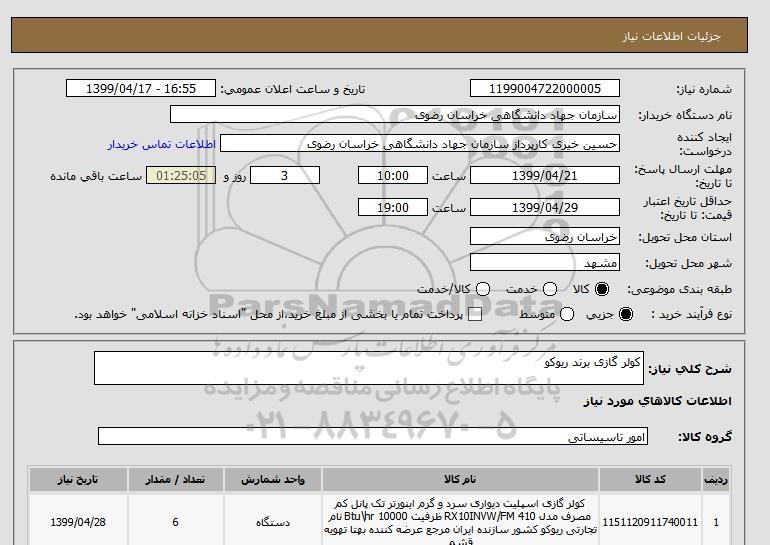Click the شرح کلی نیاز label
This screenshot has height=545, width=770.
pos(690,369)
